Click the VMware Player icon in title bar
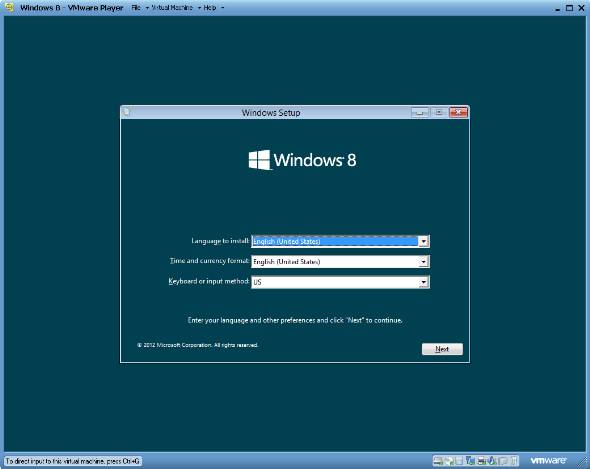Image resolution: width=590 pixels, height=469 pixels. (9, 7)
